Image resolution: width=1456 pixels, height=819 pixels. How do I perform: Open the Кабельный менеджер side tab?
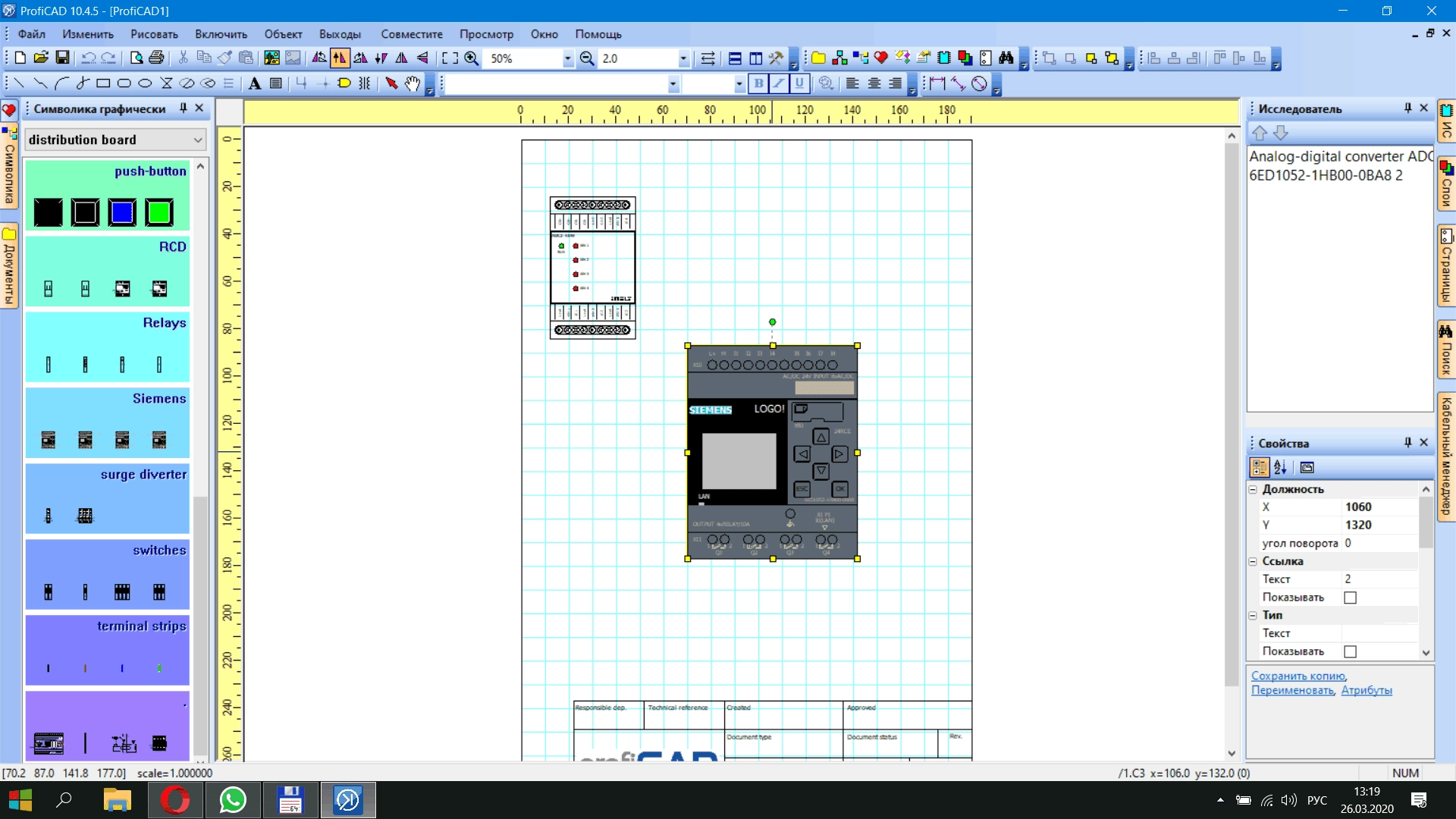(x=1446, y=457)
